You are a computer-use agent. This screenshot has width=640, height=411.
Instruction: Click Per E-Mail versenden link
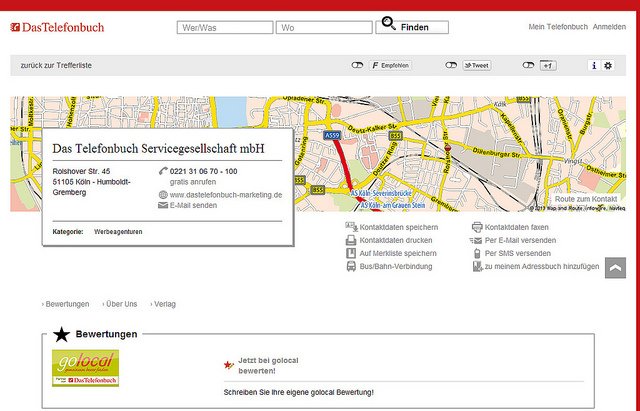point(520,240)
